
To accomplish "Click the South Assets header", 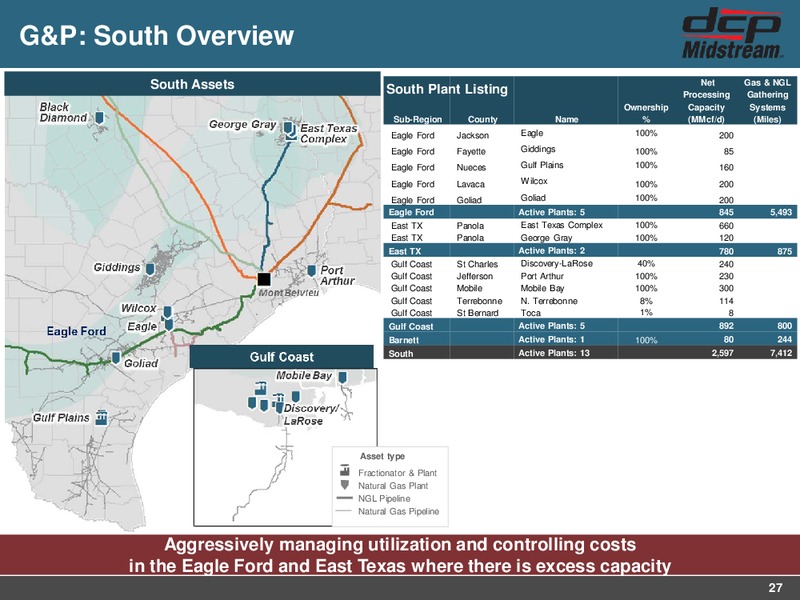I will click(192, 84).
